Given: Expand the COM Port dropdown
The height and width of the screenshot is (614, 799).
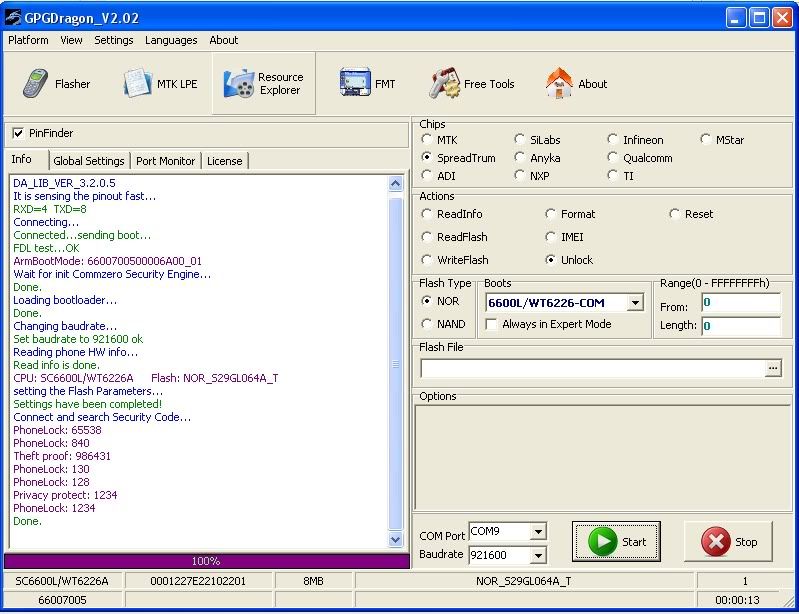Looking at the screenshot, I should click(538, 532).
